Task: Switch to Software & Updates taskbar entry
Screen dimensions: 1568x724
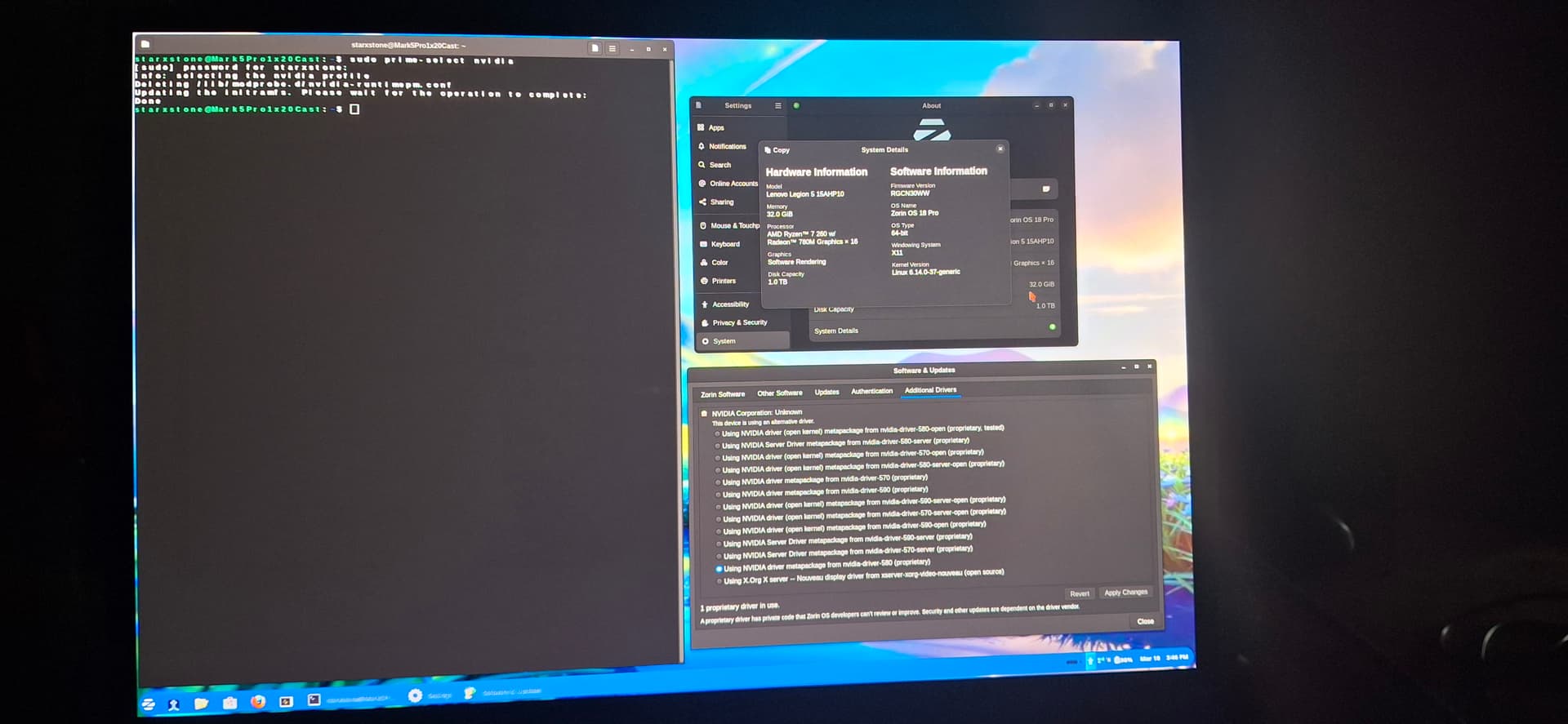Action: [502, 692]
